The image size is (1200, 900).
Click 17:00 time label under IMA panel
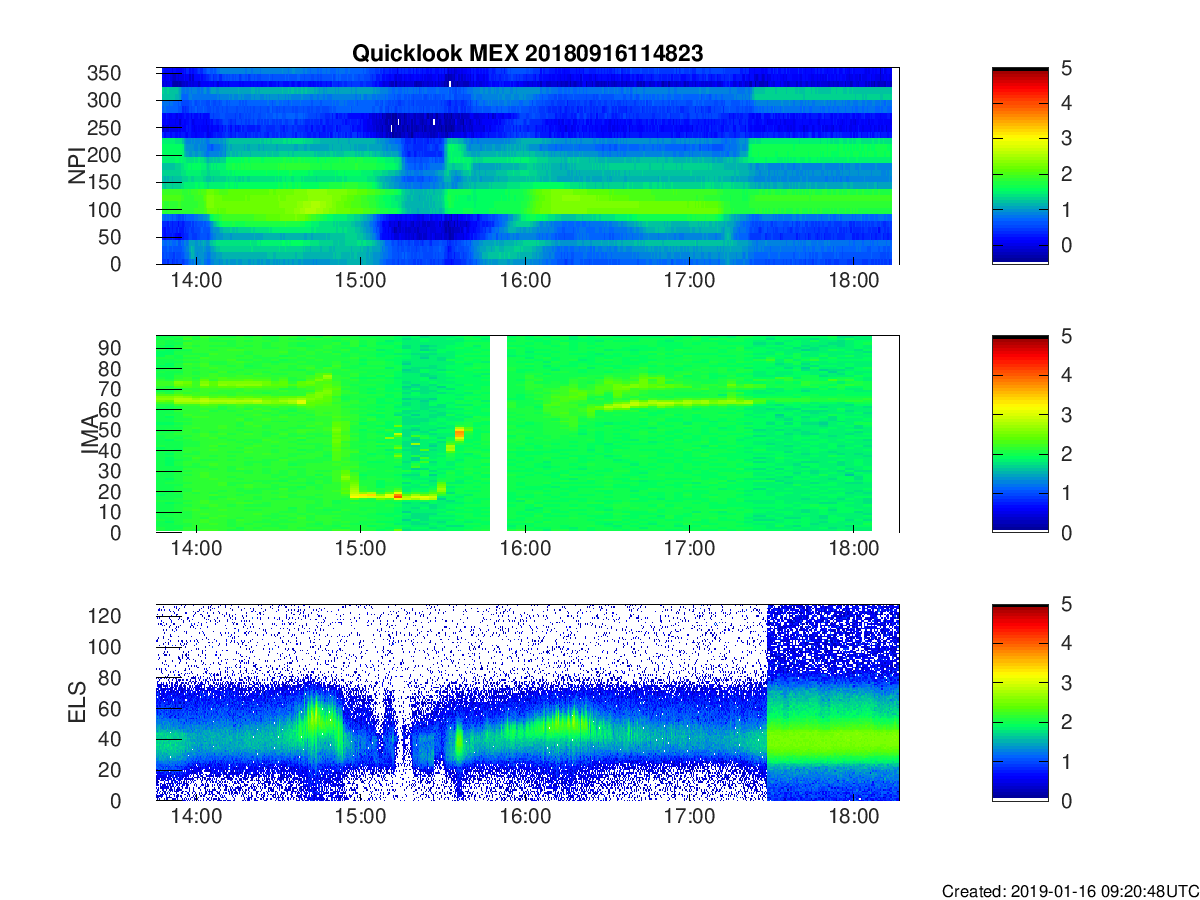689,549
